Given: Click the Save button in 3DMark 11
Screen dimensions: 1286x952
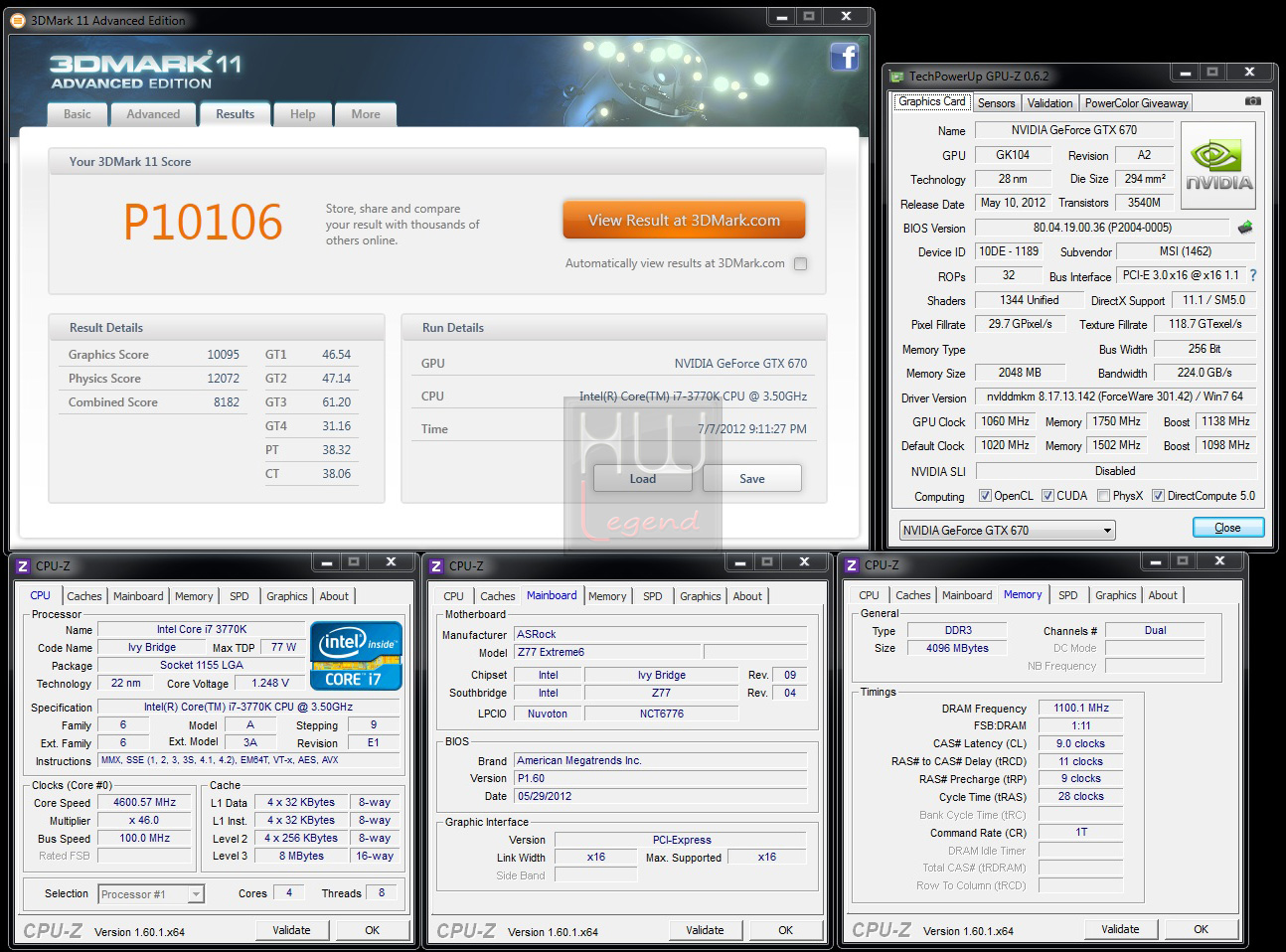Looking at the screenshot, I should pyautogui.click(x=752, y=478).
